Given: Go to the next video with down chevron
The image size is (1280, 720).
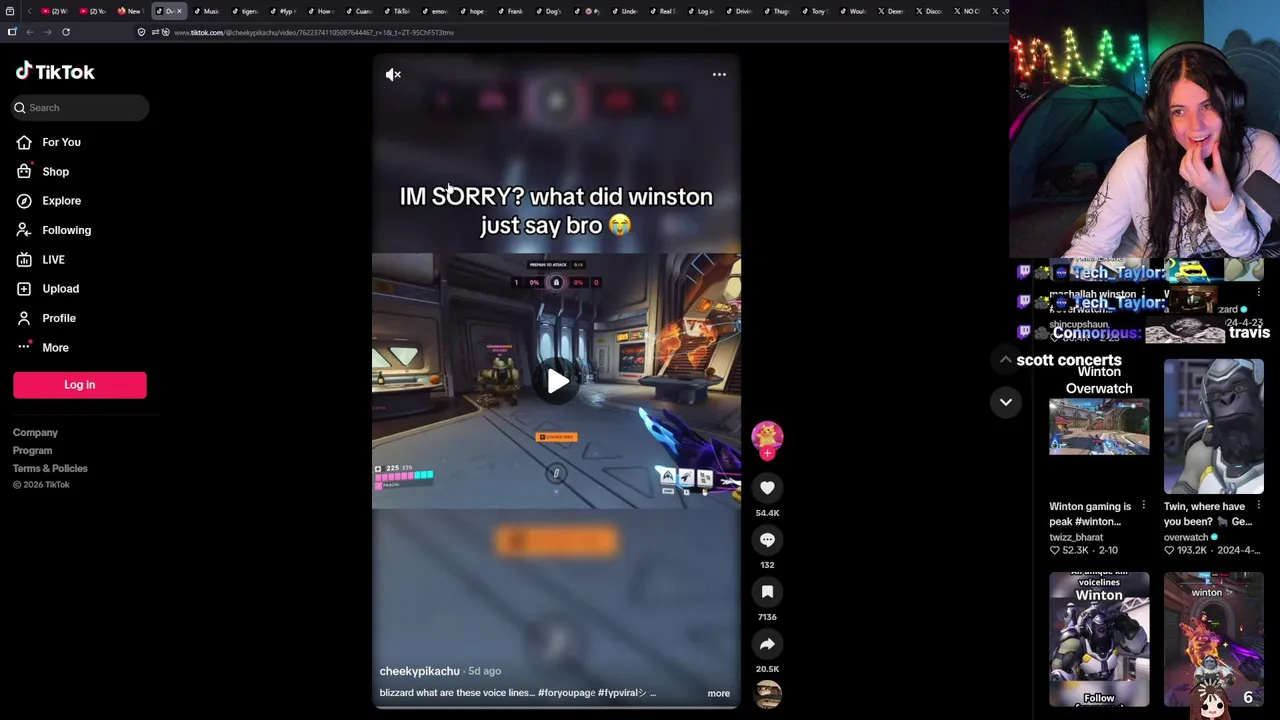Looking at the screenshot, I should [1005, 402].
